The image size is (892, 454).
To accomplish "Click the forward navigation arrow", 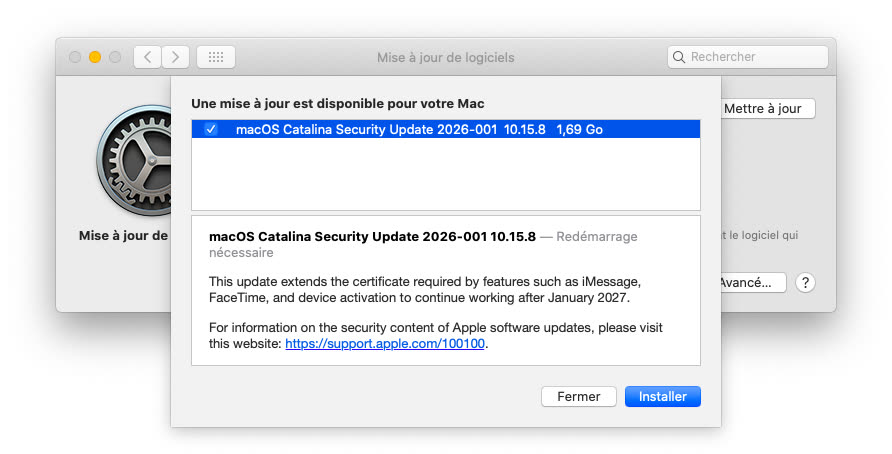I will point(176,57).
